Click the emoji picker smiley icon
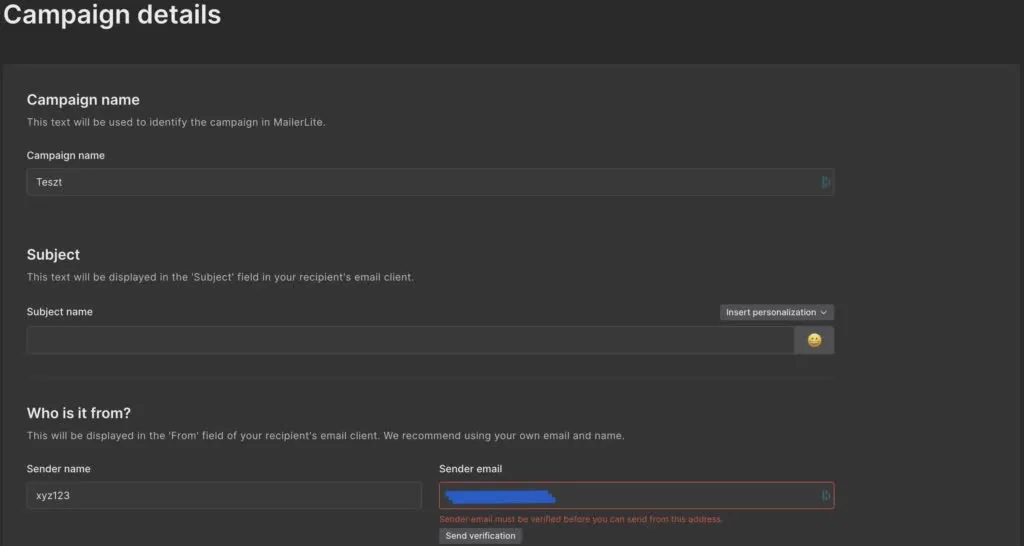 [x=814, y=340]
